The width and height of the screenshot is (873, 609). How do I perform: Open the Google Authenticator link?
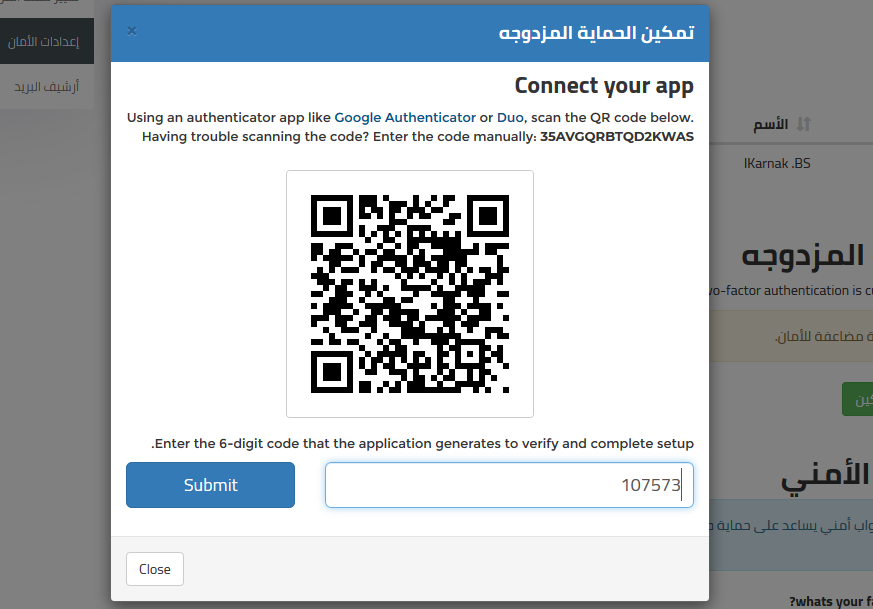[x=405, y=117]
